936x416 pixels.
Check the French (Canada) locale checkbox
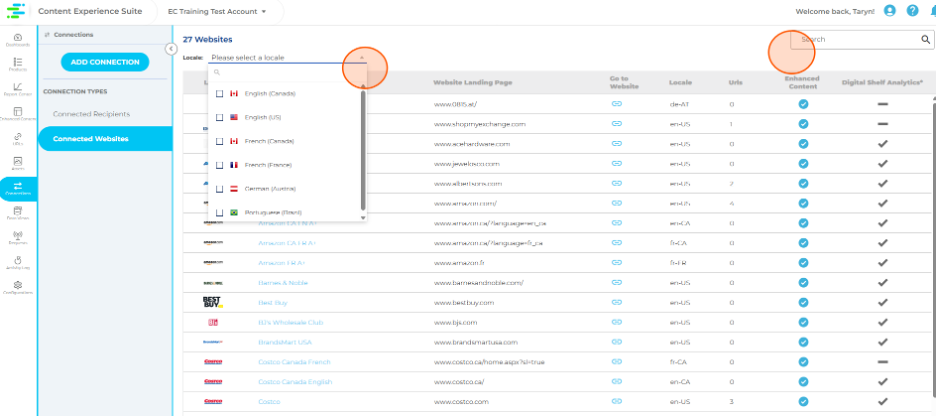click(220, 141)
